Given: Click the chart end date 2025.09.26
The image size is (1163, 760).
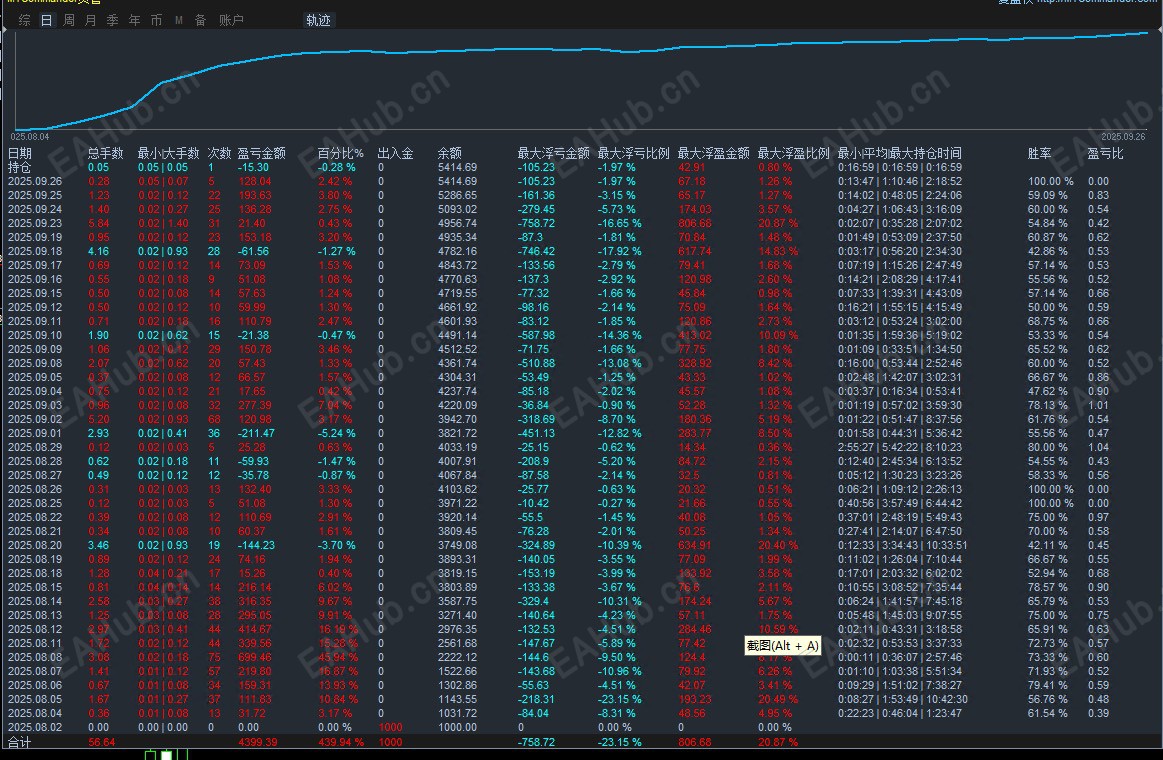Looking at the screenshot, I should 1123,136.
